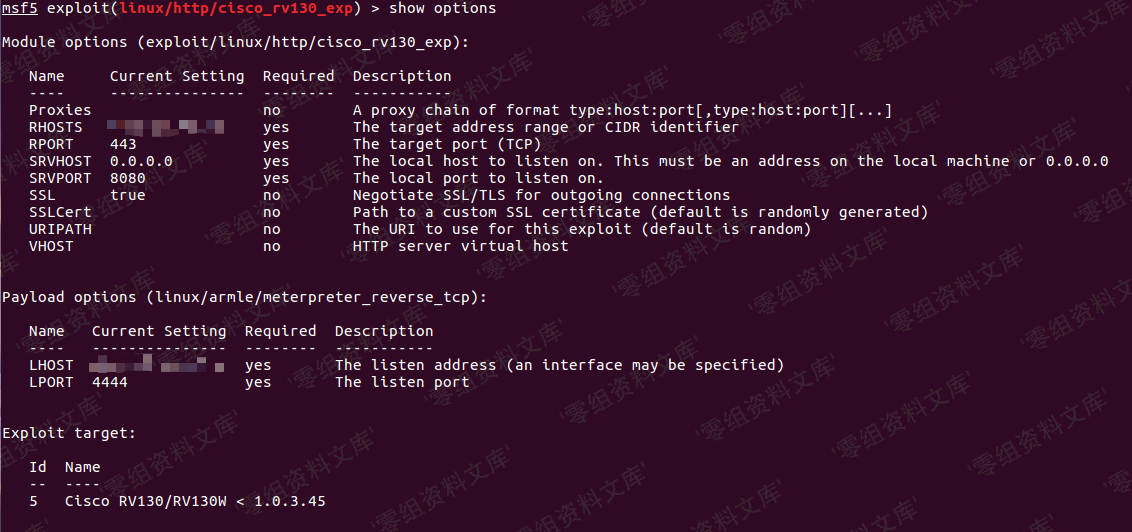Screen dimensions: 1132x532
Task: Click the 'Exploit target:' heading
Action: click(69, 433)
